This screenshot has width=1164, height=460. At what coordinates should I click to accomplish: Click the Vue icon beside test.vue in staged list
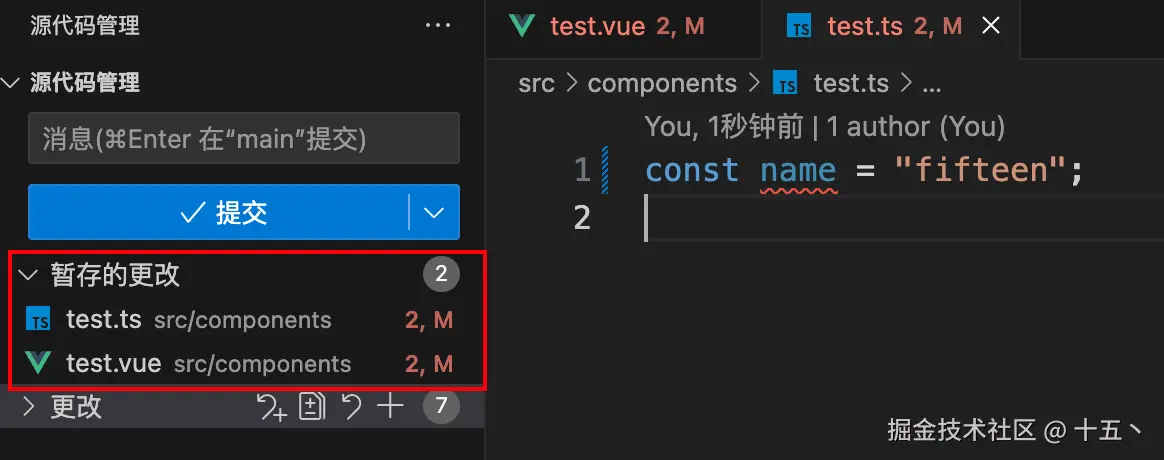tap(38, 364)
